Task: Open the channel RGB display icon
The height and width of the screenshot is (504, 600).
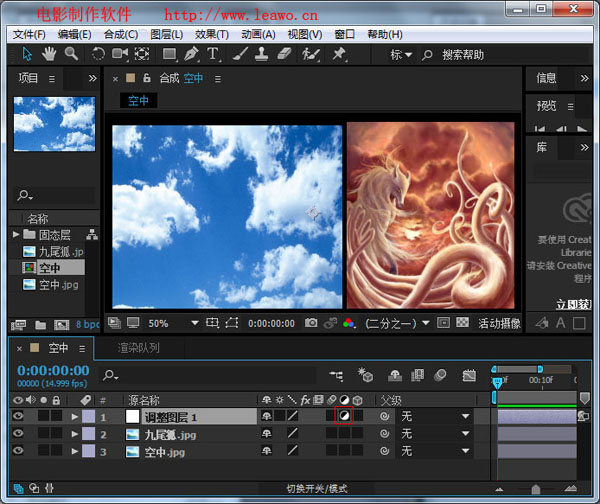Action: click(349, 323)
